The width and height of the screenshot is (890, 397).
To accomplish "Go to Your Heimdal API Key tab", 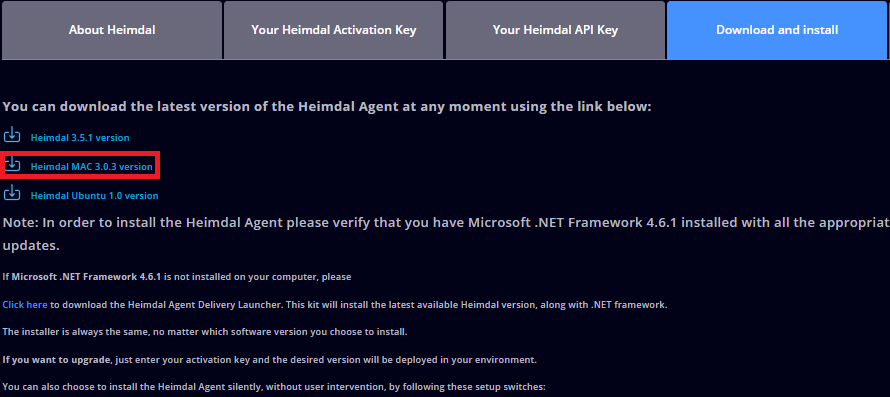I will (555, 30).
